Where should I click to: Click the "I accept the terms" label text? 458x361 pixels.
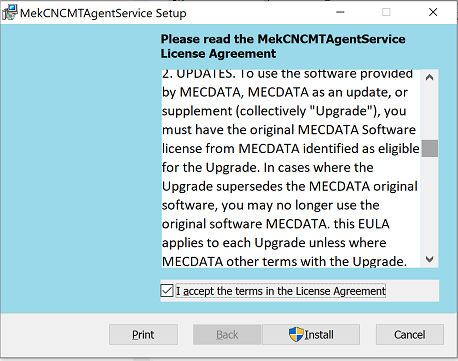tap(281, 291)
